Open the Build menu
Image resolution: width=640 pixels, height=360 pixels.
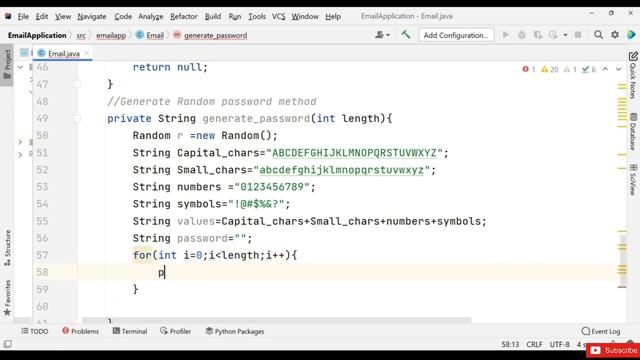tap(213, 16)
